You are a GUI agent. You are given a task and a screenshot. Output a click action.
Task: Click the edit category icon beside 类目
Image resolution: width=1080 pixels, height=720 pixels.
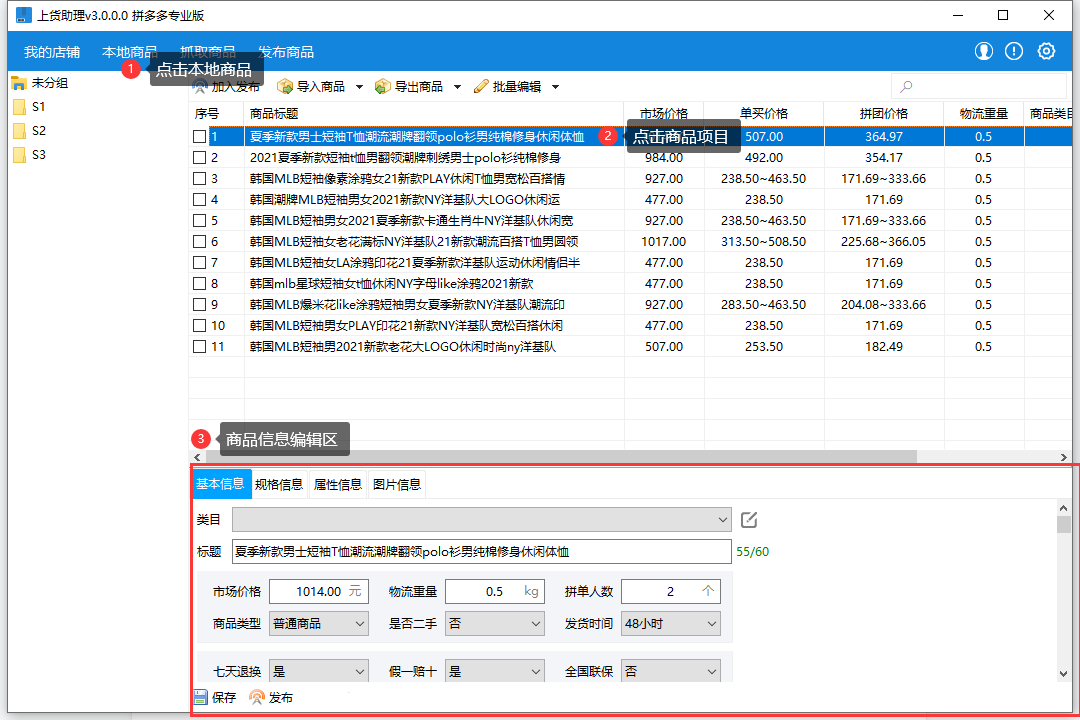pos(749,520)
